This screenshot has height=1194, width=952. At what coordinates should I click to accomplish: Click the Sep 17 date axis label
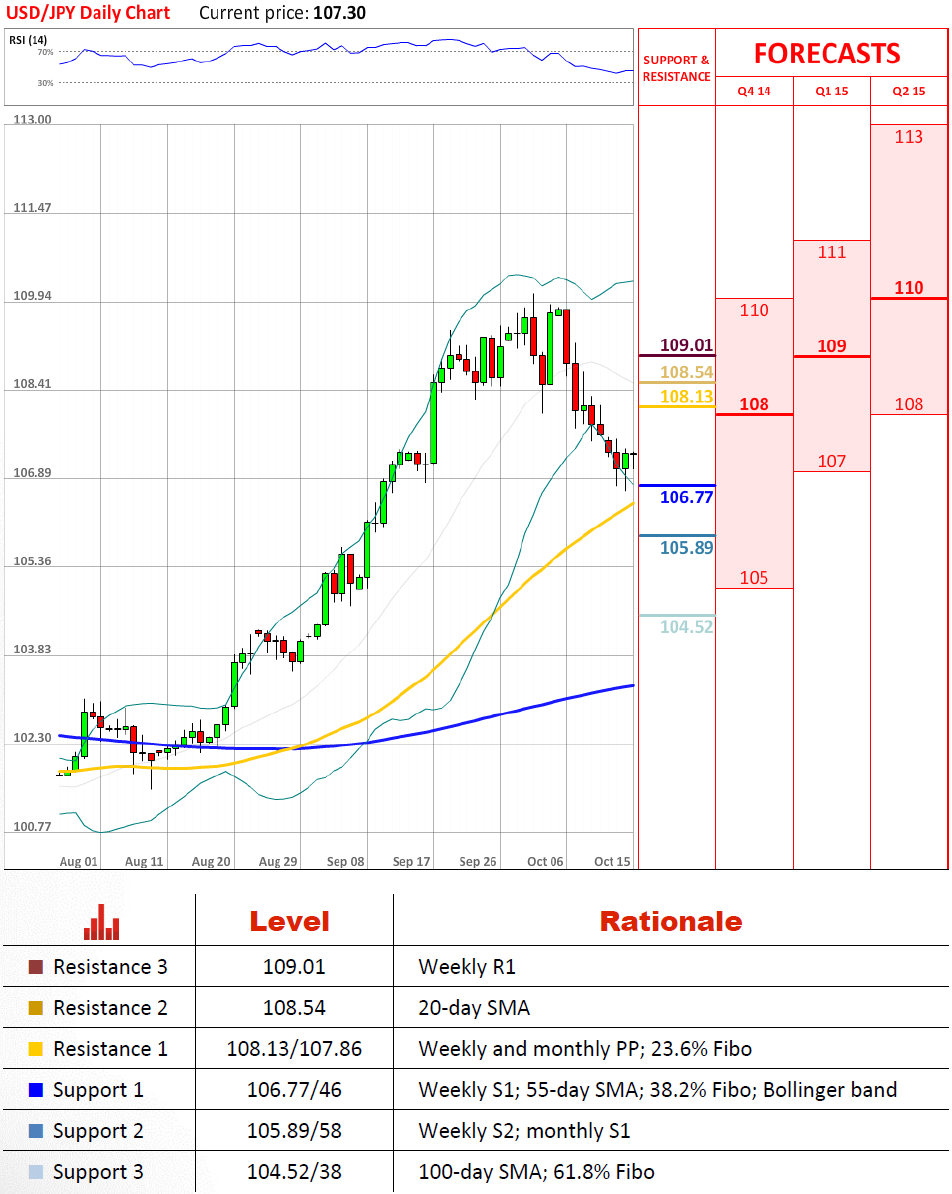[412, 861]
